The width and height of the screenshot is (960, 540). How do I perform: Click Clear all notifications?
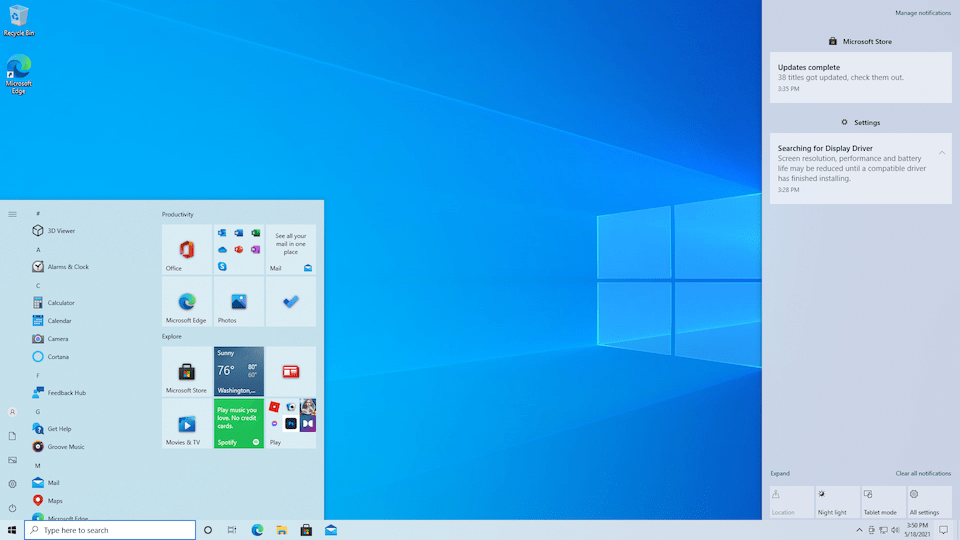point(922,473)
